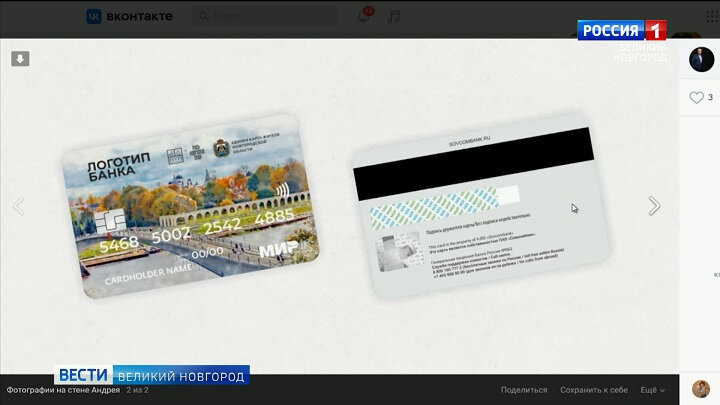The height and width of the screenshot is (405, 720).
Task: Open the apps grid icon
Action: (x=712, y=17)
